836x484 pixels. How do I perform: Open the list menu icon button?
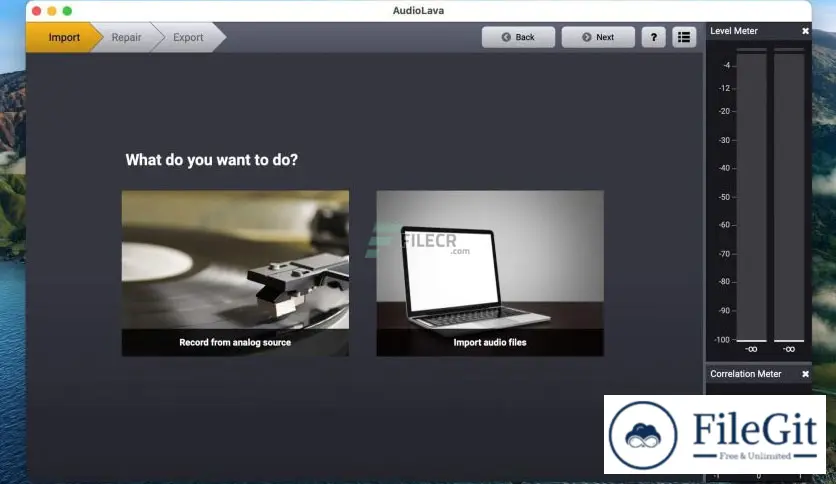pyautogui.click(x=684, y=37)
